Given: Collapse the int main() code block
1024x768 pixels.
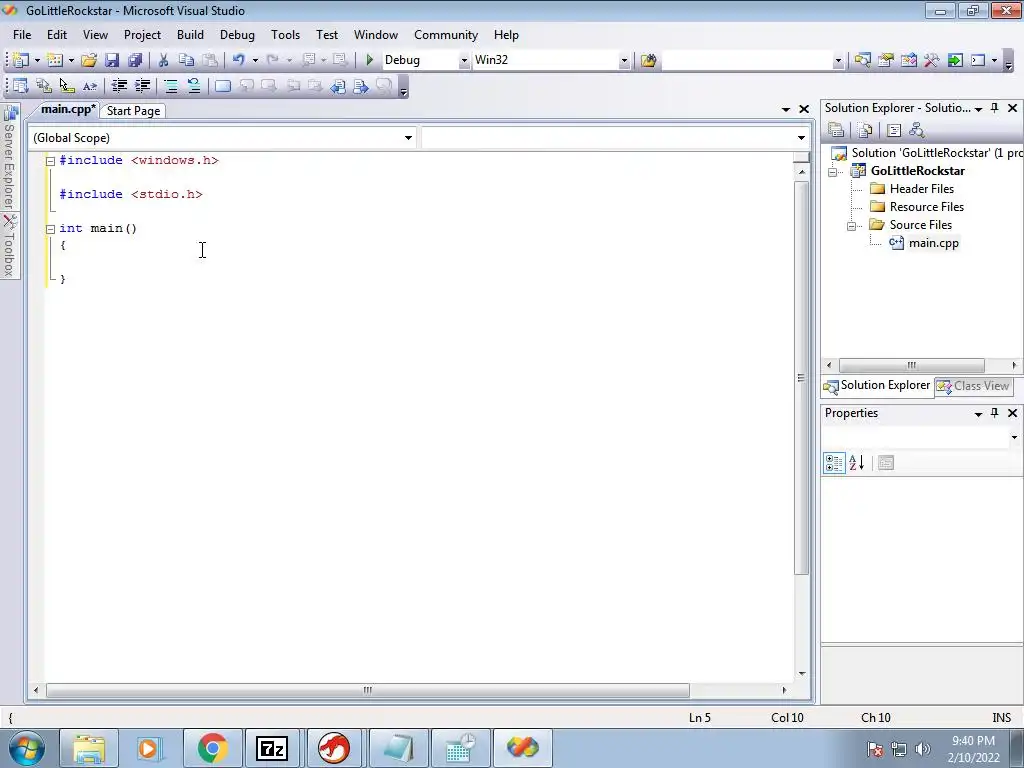Looking at the screenshot, I should [50, 229].
